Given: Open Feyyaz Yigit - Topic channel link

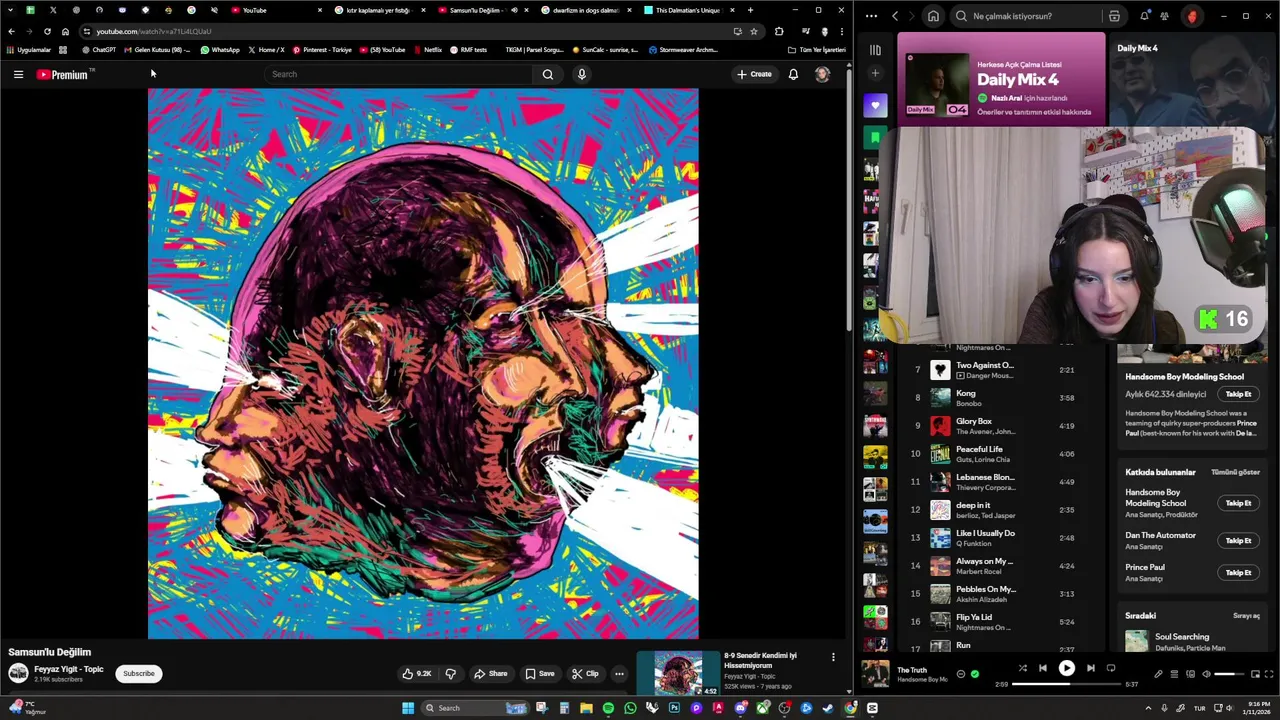Looking at the screenshot, I should (69, 669).
